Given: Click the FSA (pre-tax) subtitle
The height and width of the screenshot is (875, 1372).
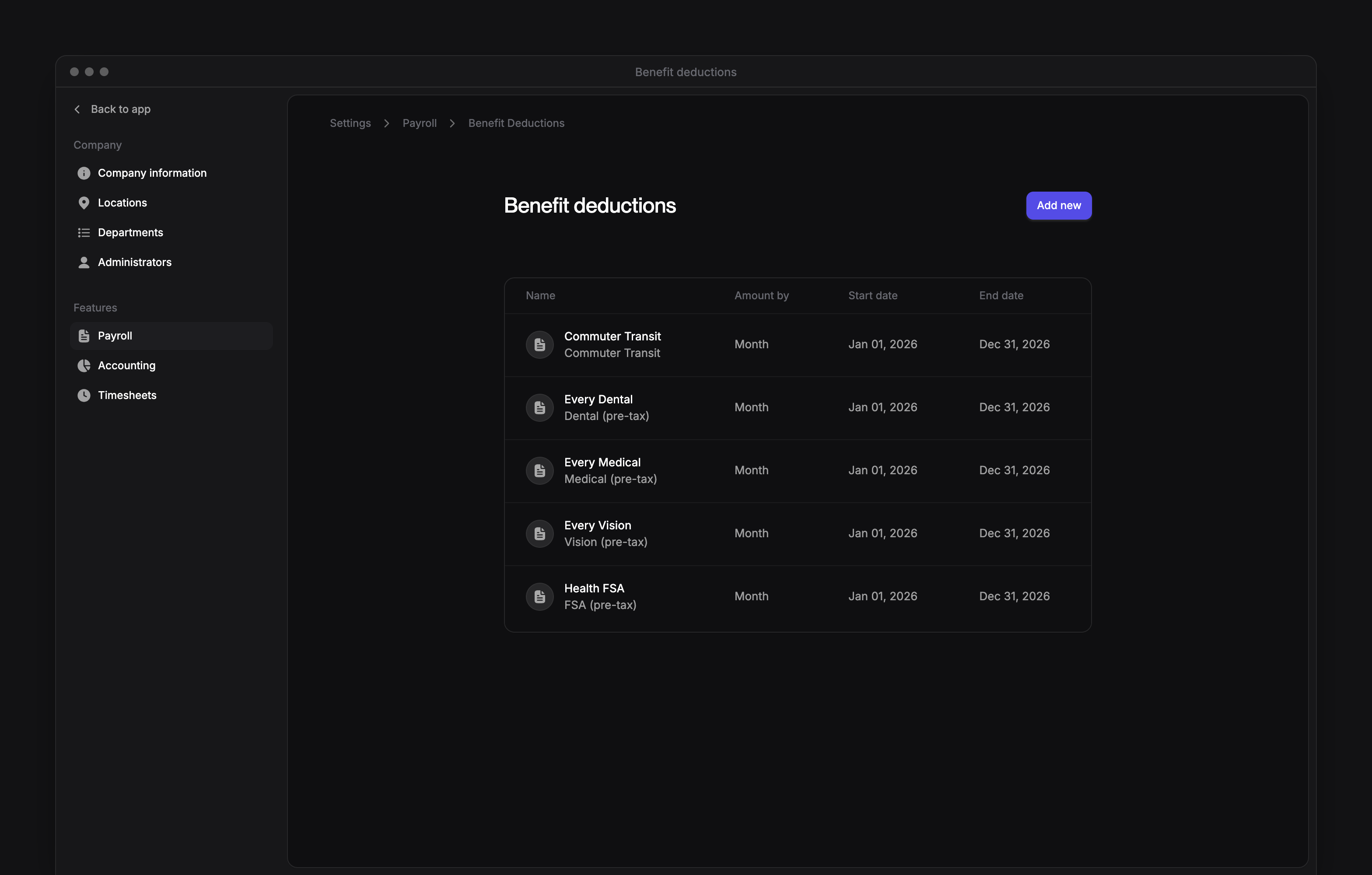Looking at the screenshot, I should [x=600, y=605].
